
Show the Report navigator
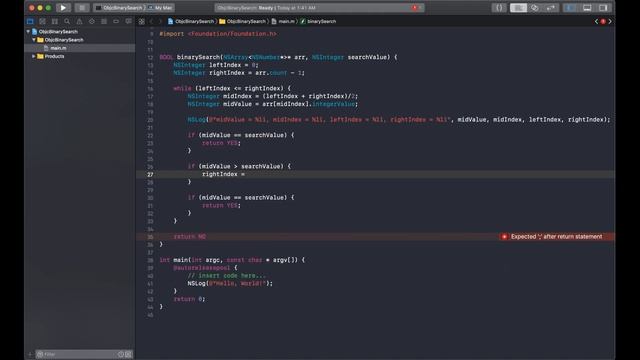click(x=129, y=21)
